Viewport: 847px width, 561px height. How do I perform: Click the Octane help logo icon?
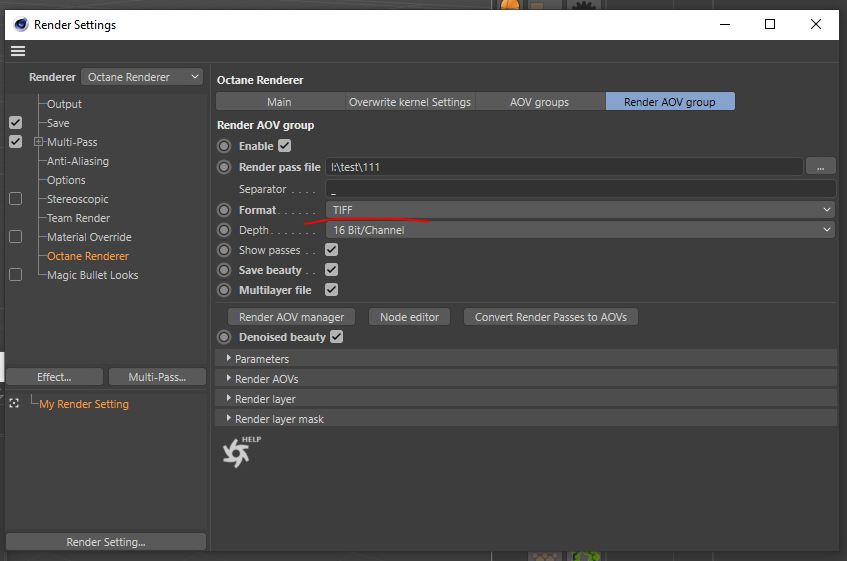241,452
